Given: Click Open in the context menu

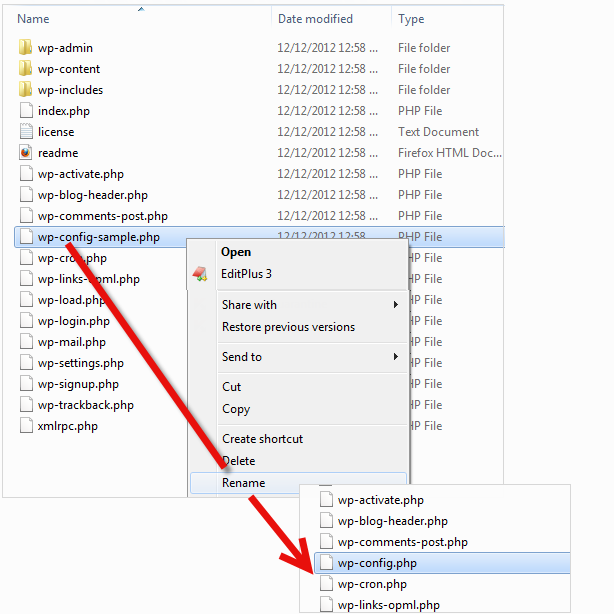Looking at the screenshot, I should [236, 252].
